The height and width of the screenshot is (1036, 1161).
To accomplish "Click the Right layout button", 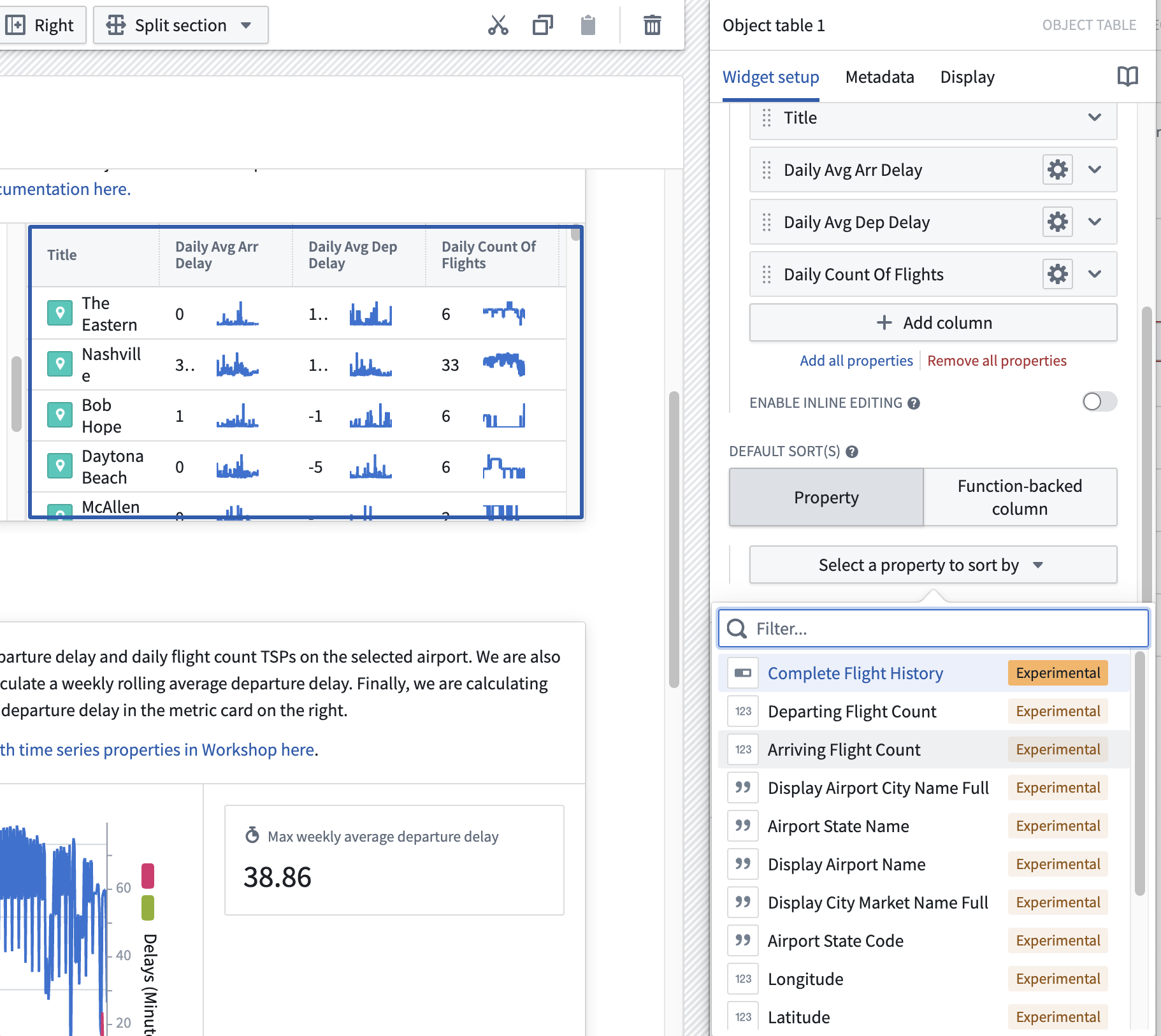I will coord(42,25).
